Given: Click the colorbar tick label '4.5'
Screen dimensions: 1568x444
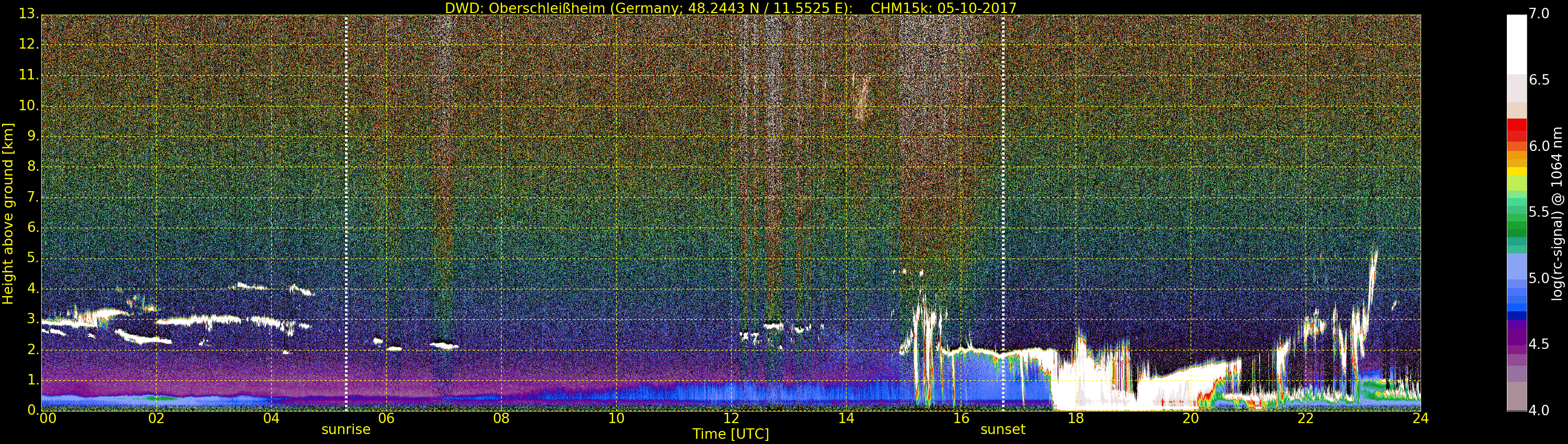Looking at the screenshot, I should coord(1539,344).
